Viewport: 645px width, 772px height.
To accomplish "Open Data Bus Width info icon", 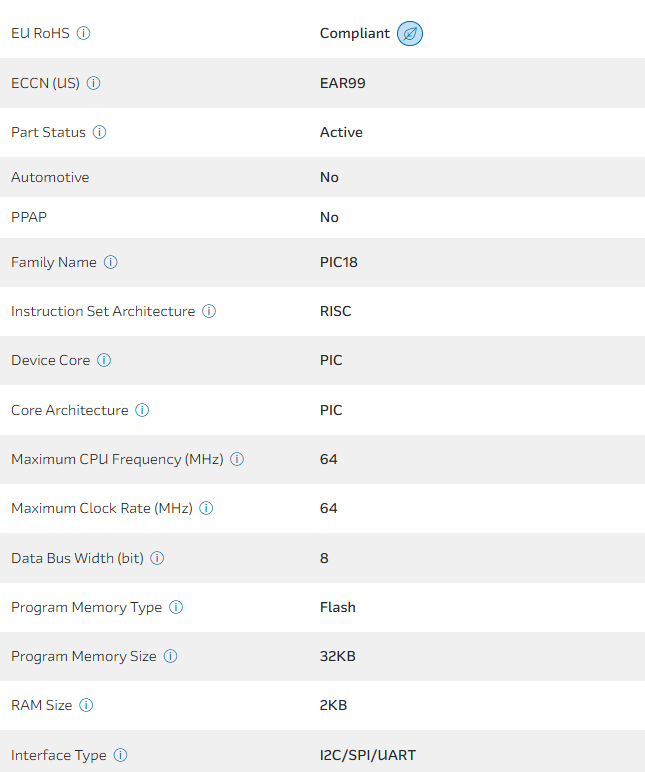I will pos(157,558).
